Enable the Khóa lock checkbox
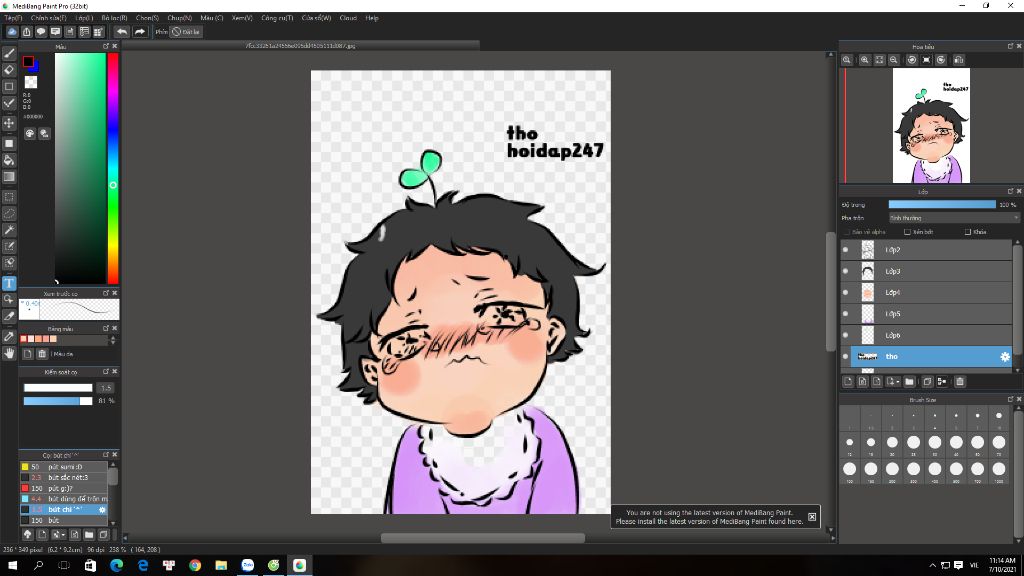The width and height of the screenshot is (1024, 576). pyautogui.click(x=968, y=232)
